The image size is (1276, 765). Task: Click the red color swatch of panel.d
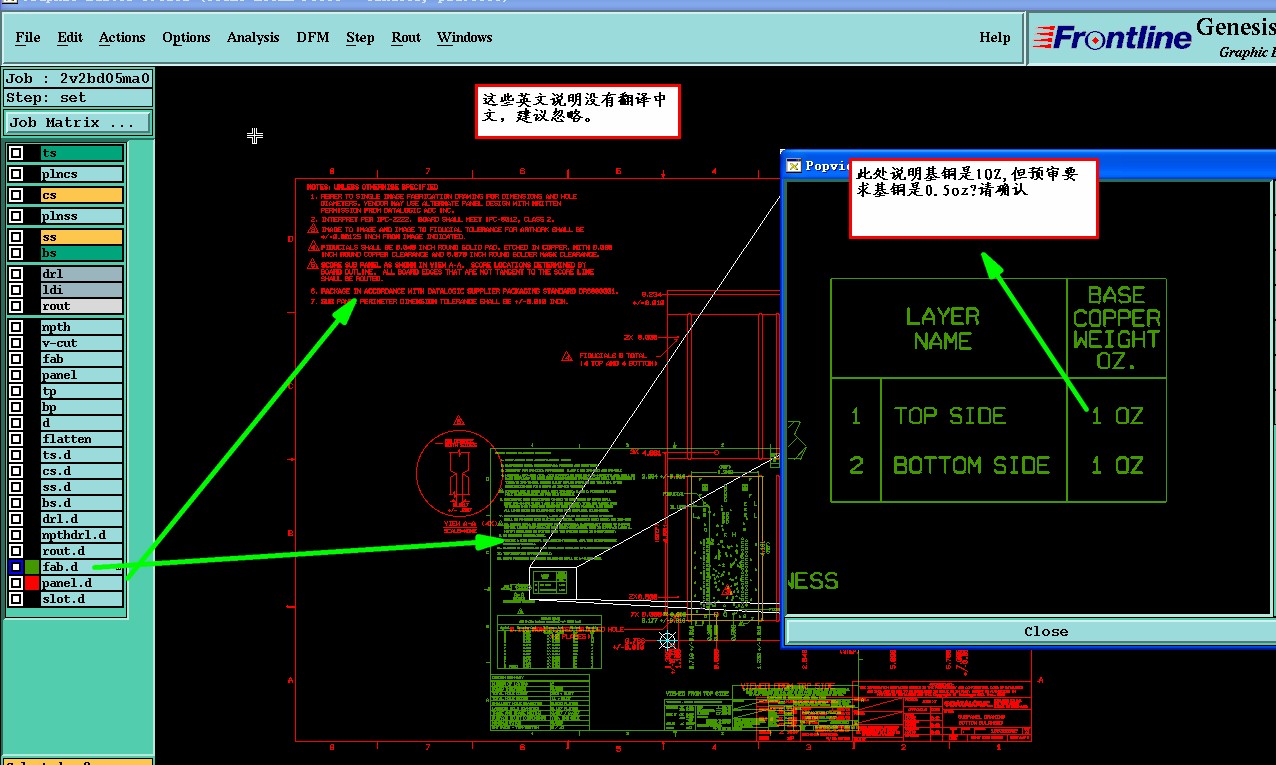tap(32, 583)
